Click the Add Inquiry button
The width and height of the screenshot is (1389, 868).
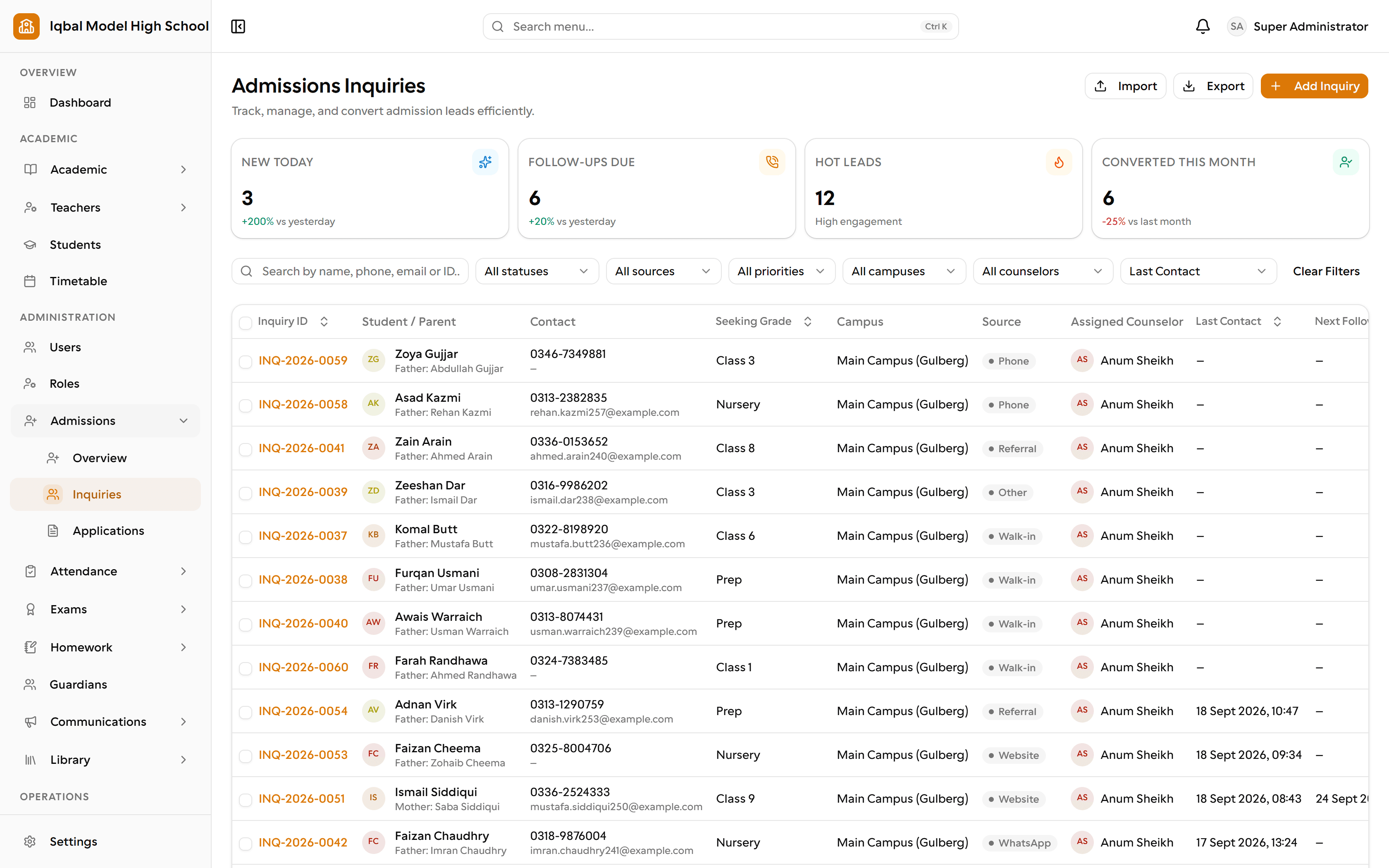1314,86
